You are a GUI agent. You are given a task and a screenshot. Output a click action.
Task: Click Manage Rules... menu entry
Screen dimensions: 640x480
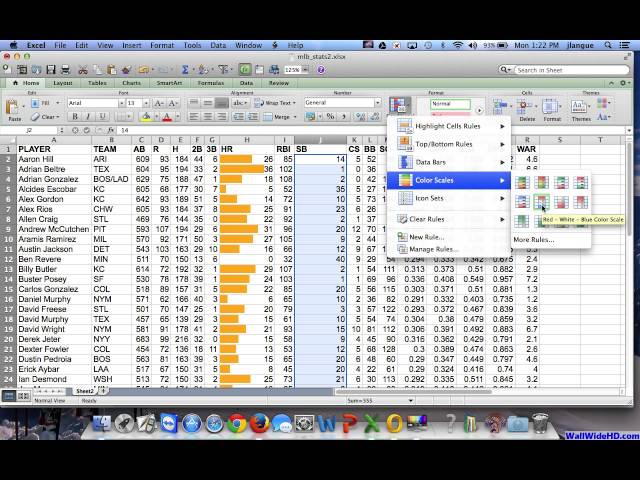click(x=433, y=249)
